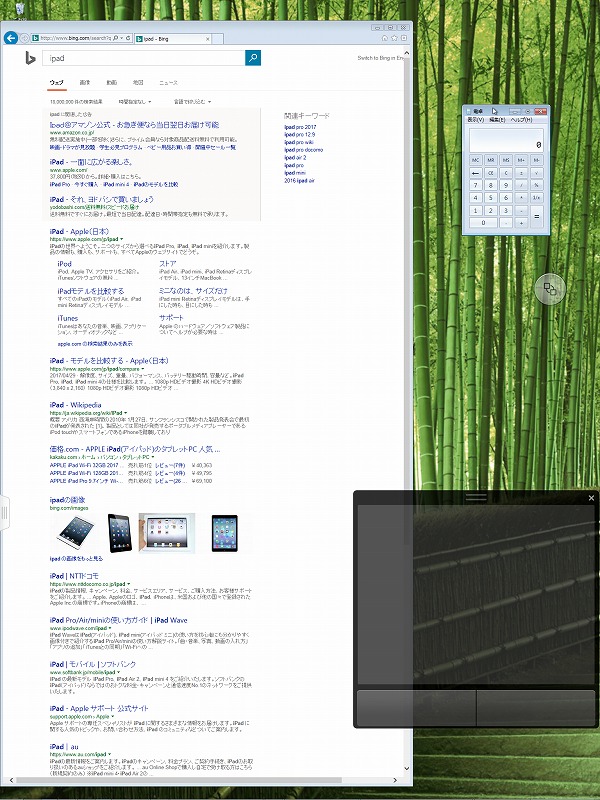This screenshot has width=600, height=800.
Task: Click the calculator plus key
Action: coord(521,223)
